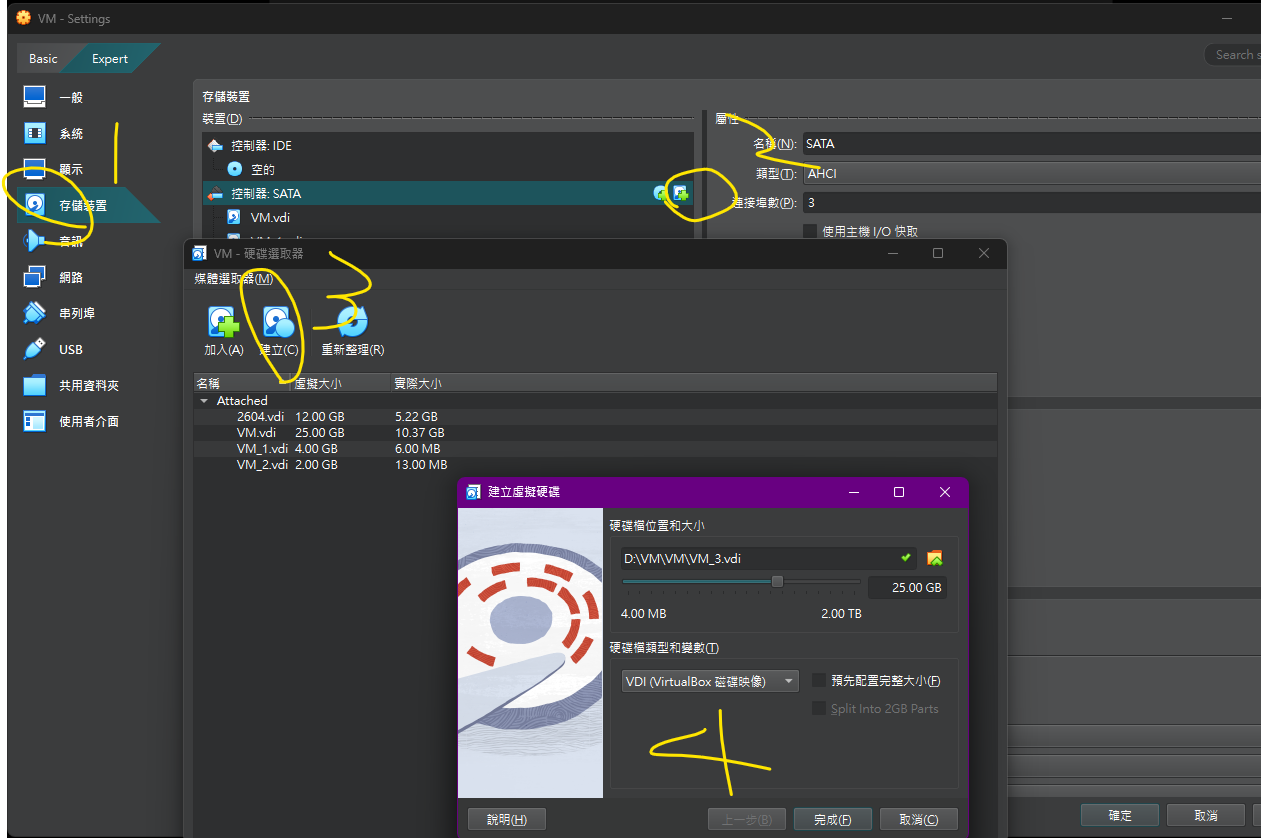Click the D:\VM\VM\VM_3.vdi path field
Screen dimensions: 1261x838
768,558
